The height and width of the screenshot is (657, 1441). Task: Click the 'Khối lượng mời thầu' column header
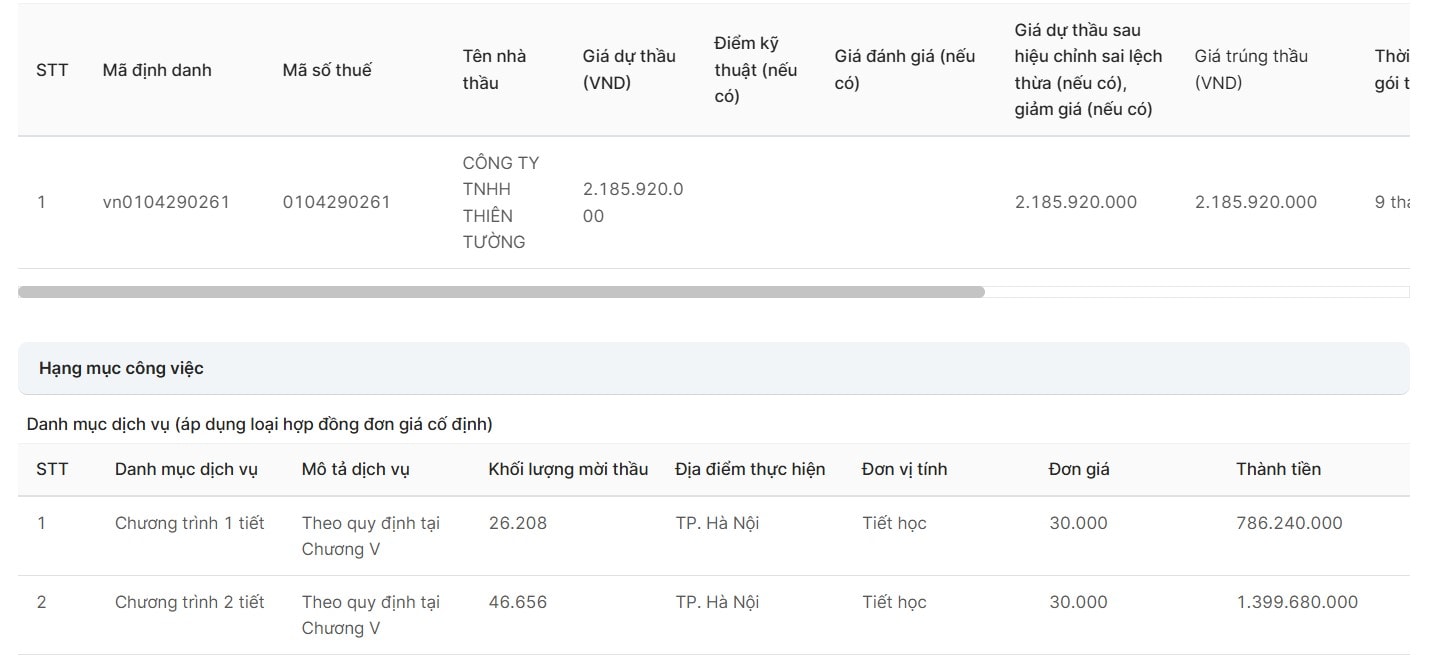point(568,469)
